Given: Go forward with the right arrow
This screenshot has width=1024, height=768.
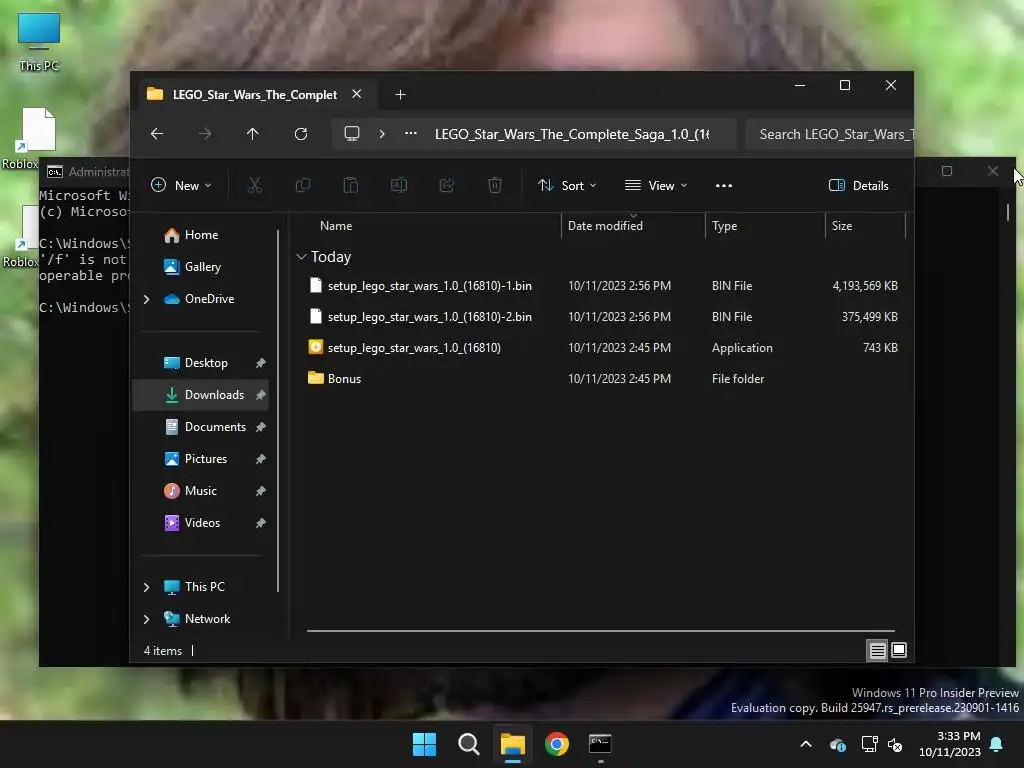Looking at the screenshot, I should click(204, 134).
